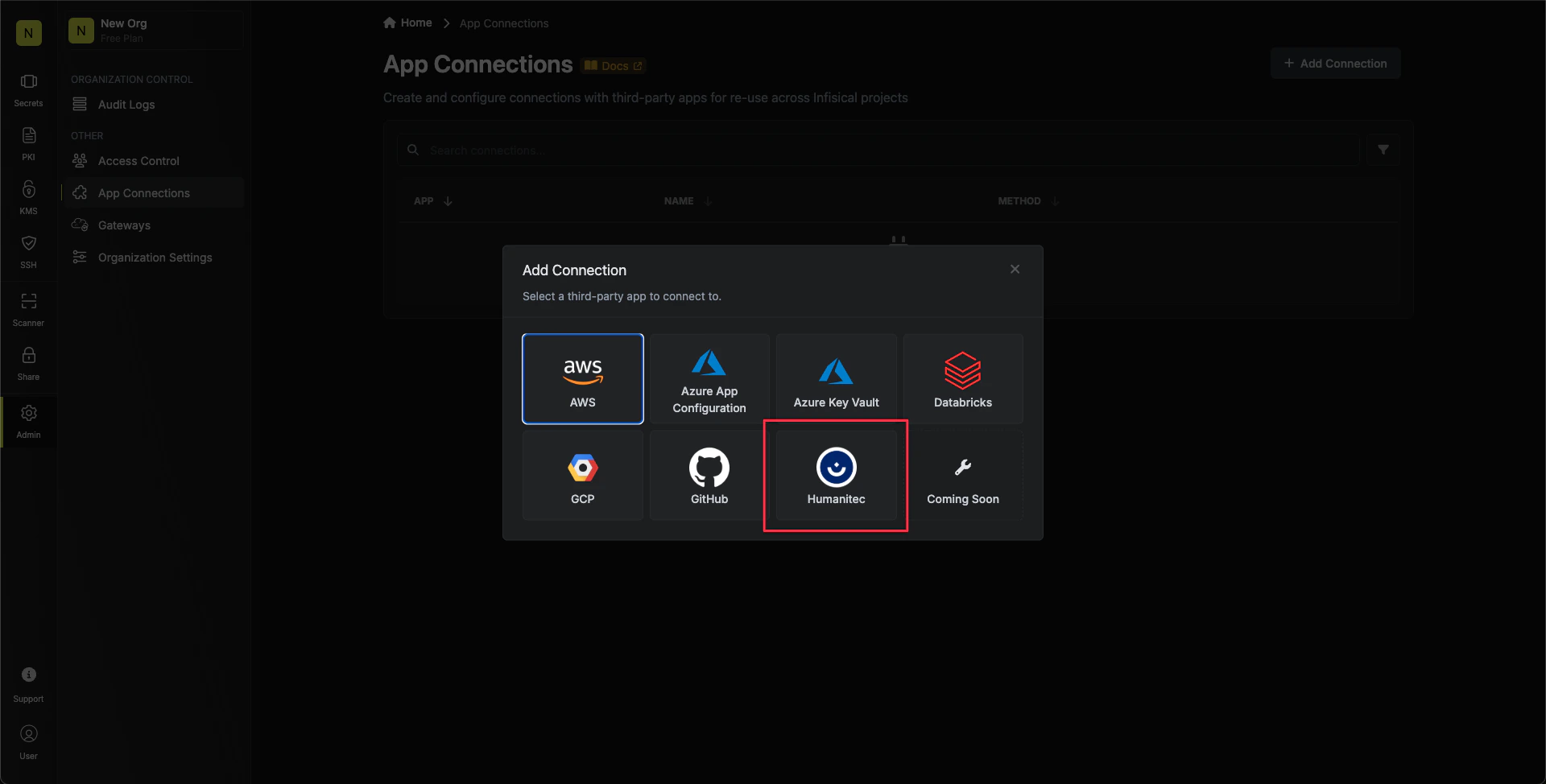The width and height of the screenshot is (1546, 784).
Task: Pick the Azure Key Vault tile
Action: pos(836,378)
